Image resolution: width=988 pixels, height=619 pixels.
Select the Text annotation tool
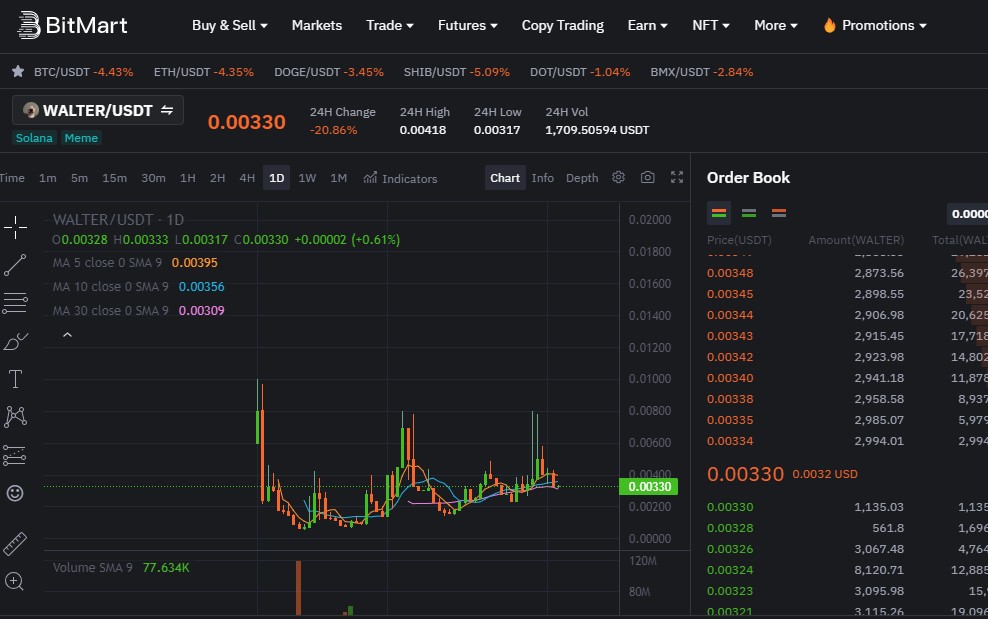[x=15, y=379]
